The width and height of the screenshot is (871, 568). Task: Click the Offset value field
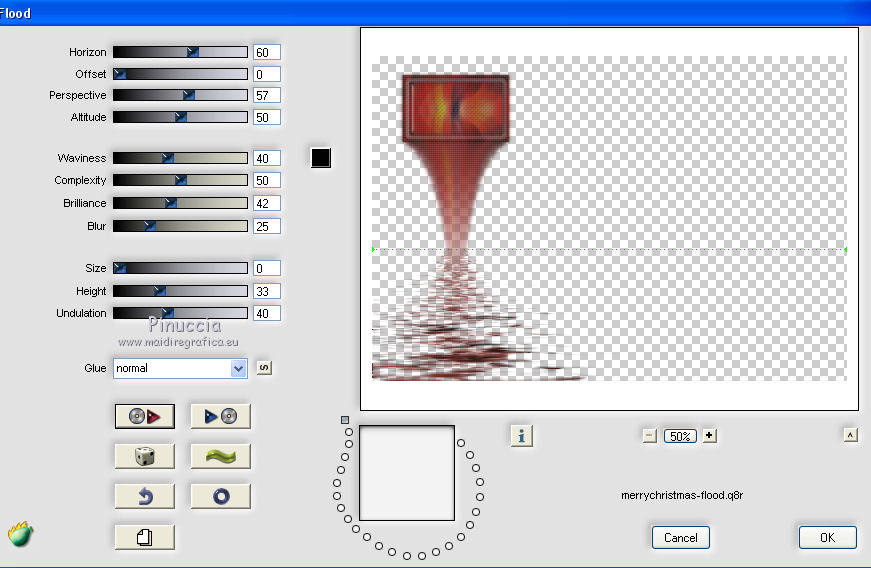click(x=267, y=74)
